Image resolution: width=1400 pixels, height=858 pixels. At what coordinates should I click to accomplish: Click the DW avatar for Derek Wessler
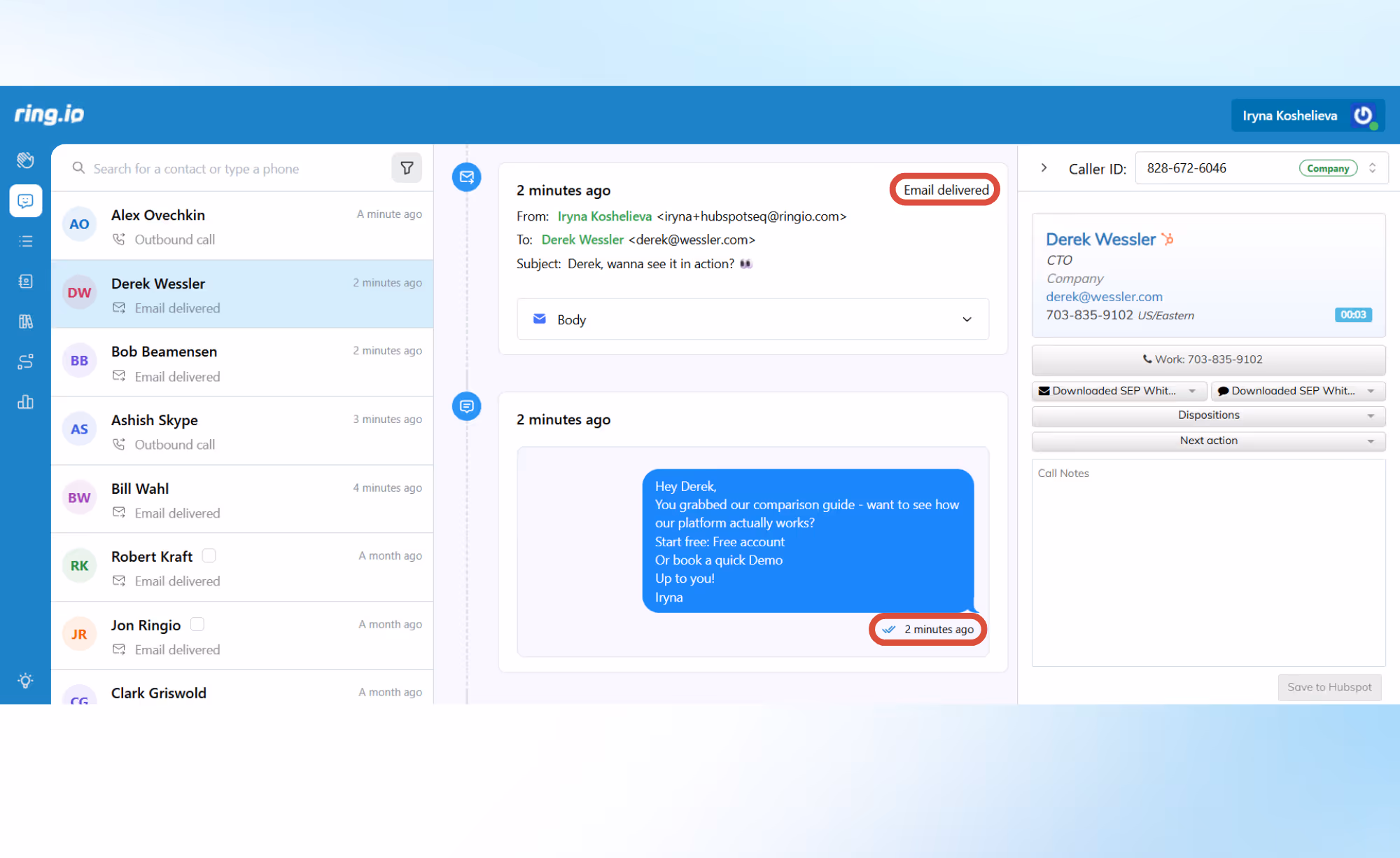point(79,293)
